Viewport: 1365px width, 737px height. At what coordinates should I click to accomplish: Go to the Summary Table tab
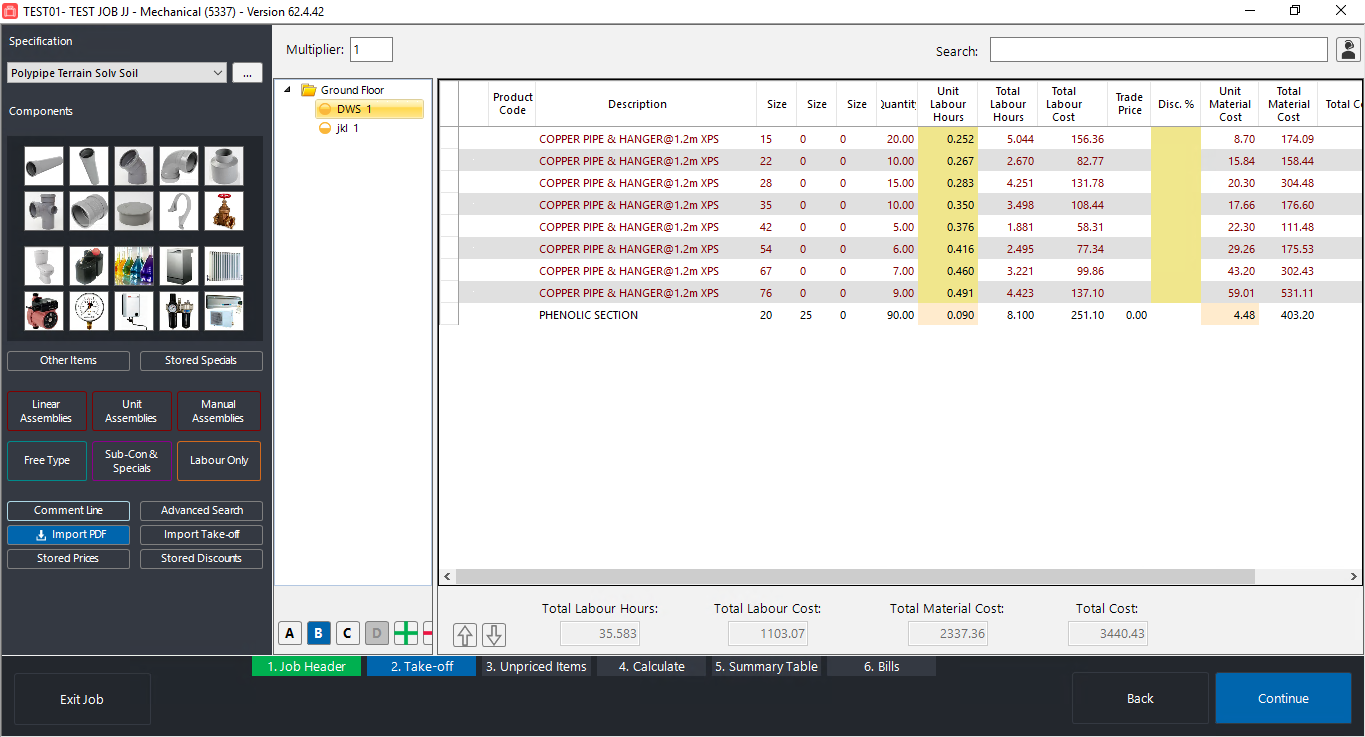pos(766,666)
